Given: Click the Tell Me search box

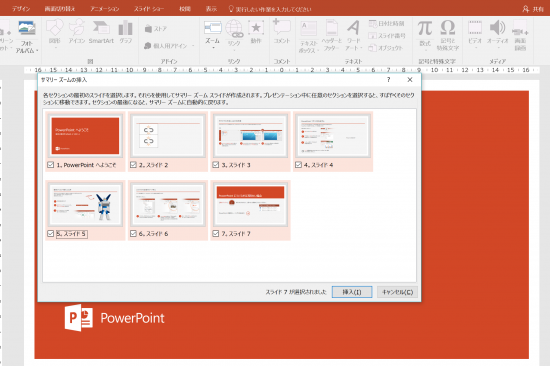Looking at the screenshot, I should pyautogui.click(x=270, y=9).
